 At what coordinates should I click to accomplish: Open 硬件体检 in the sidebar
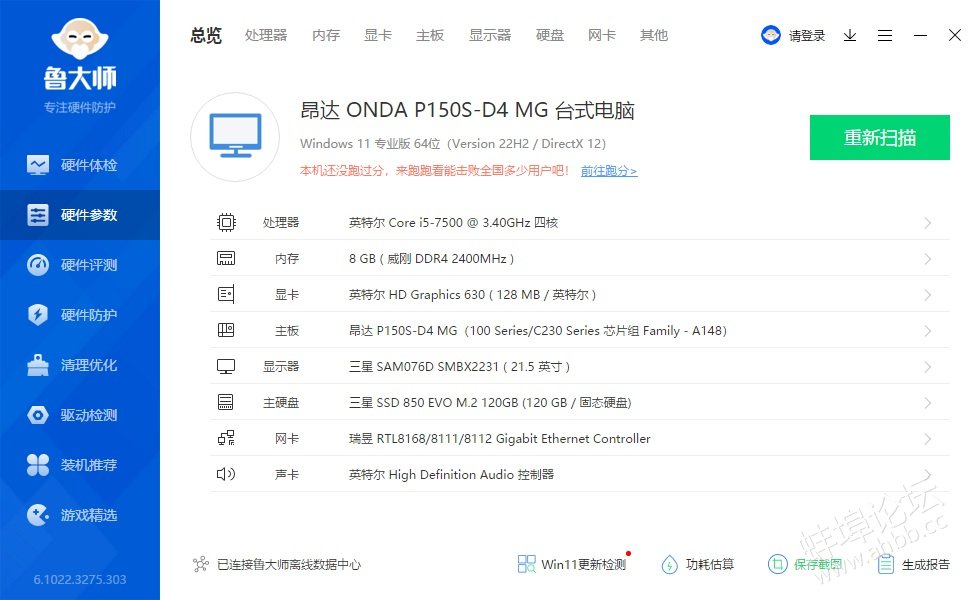point(79,165)
